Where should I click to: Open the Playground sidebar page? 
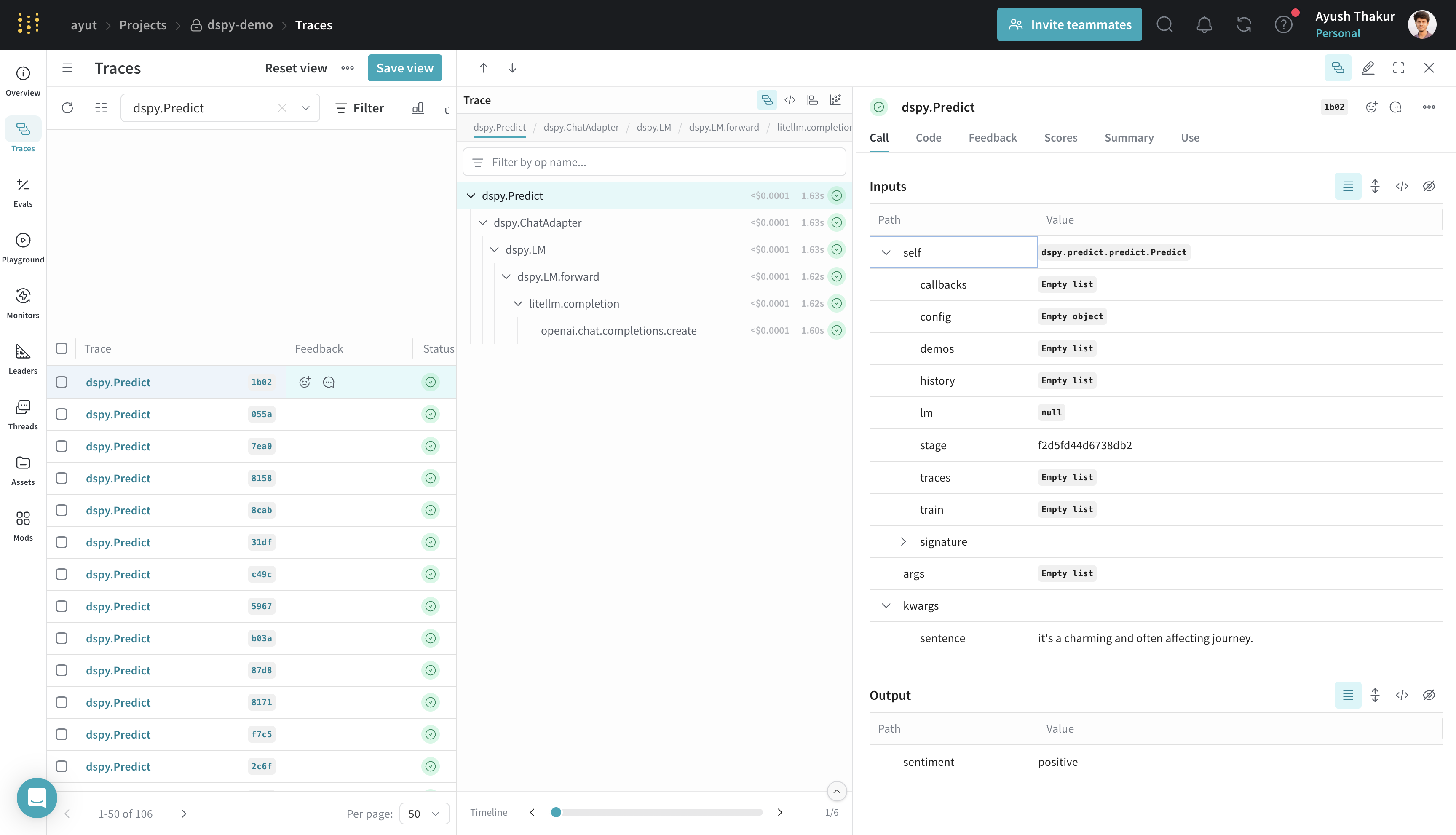click(x=23, y=248)
